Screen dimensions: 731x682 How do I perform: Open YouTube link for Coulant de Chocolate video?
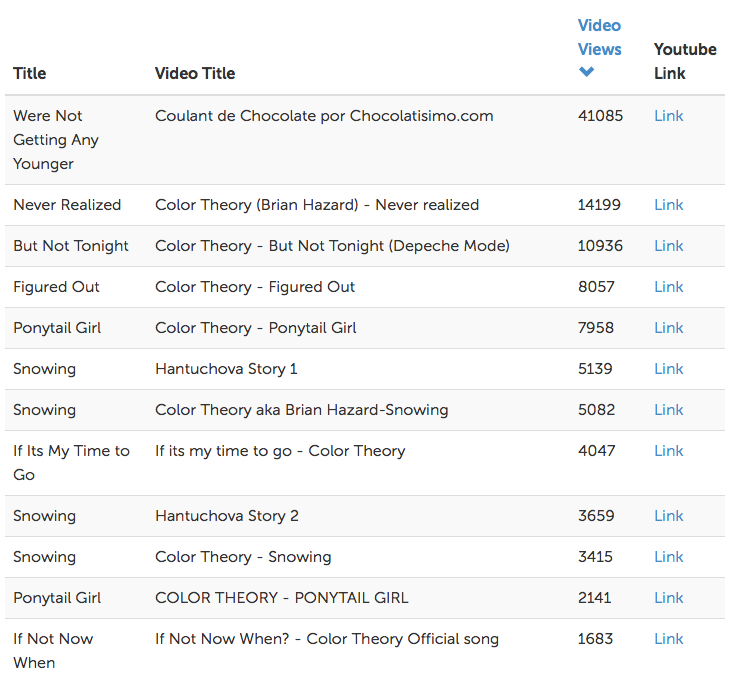tap(668, 116)
